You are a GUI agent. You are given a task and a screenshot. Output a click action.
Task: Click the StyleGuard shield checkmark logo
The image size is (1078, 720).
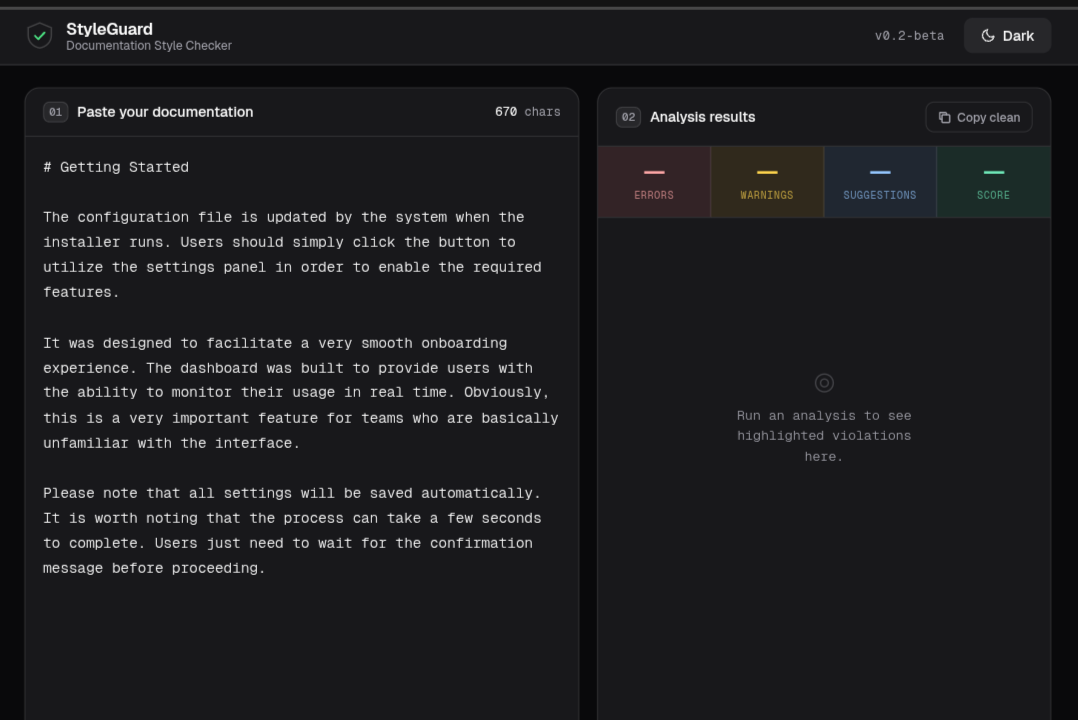click(40, 36)
